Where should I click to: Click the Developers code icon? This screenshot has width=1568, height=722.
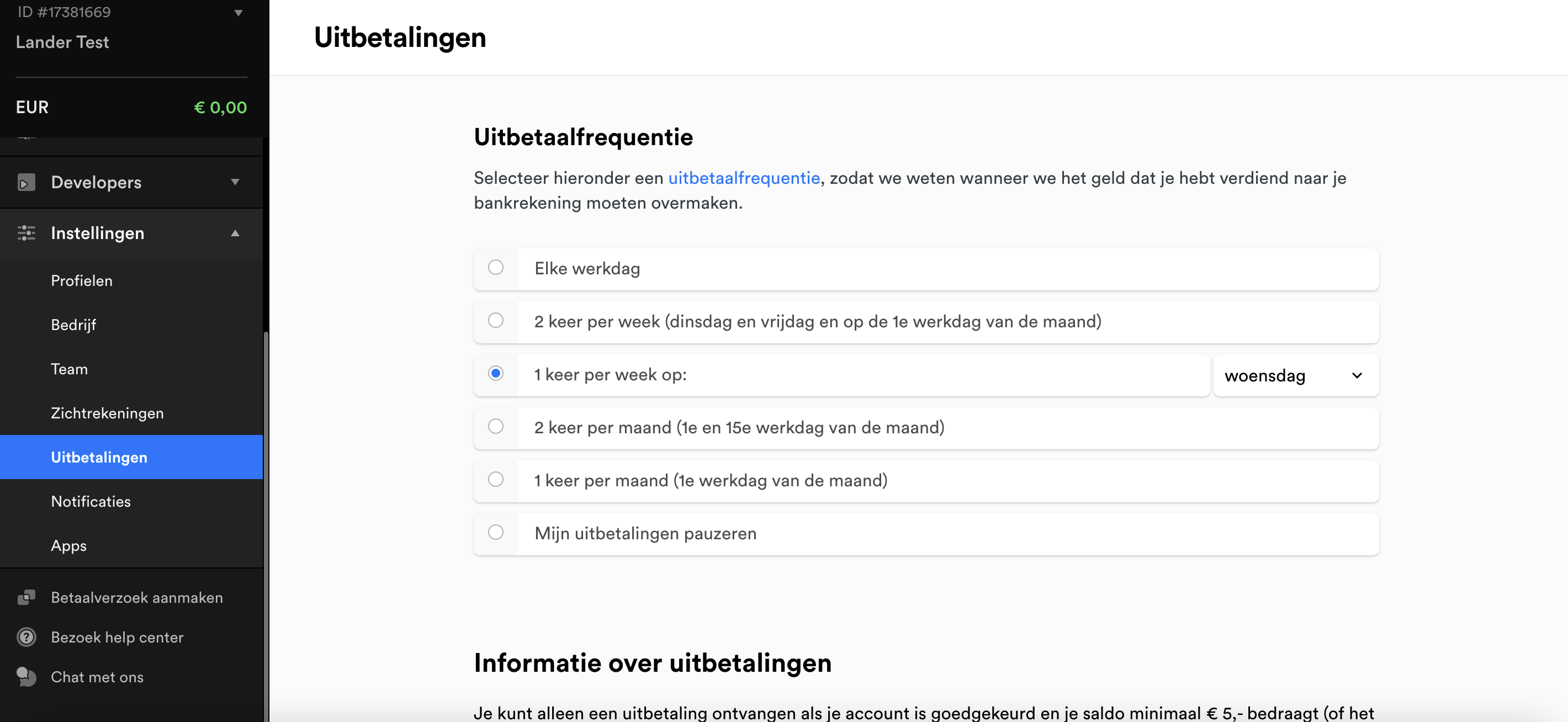[26, 182]
